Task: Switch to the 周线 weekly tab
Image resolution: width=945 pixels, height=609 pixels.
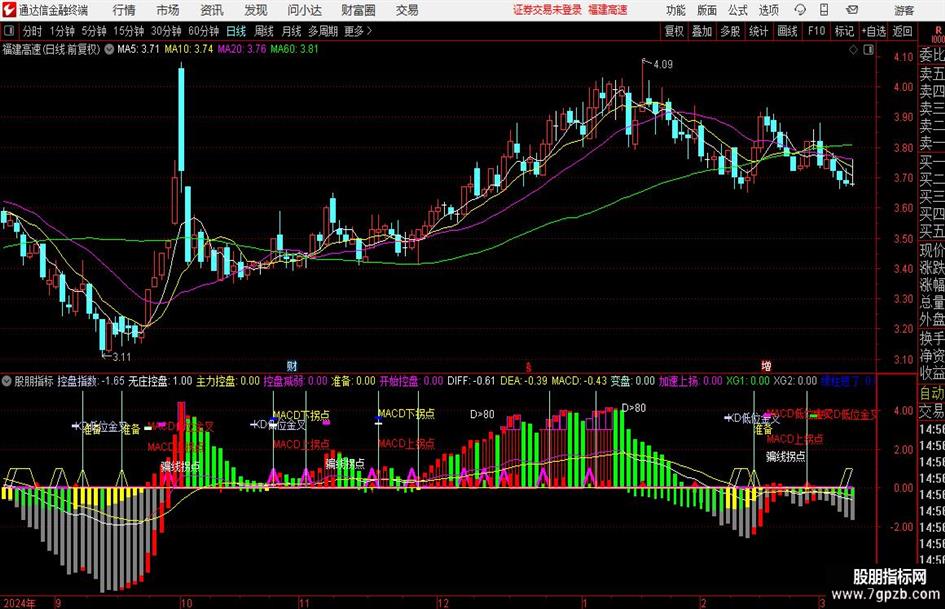Action: 264,31
